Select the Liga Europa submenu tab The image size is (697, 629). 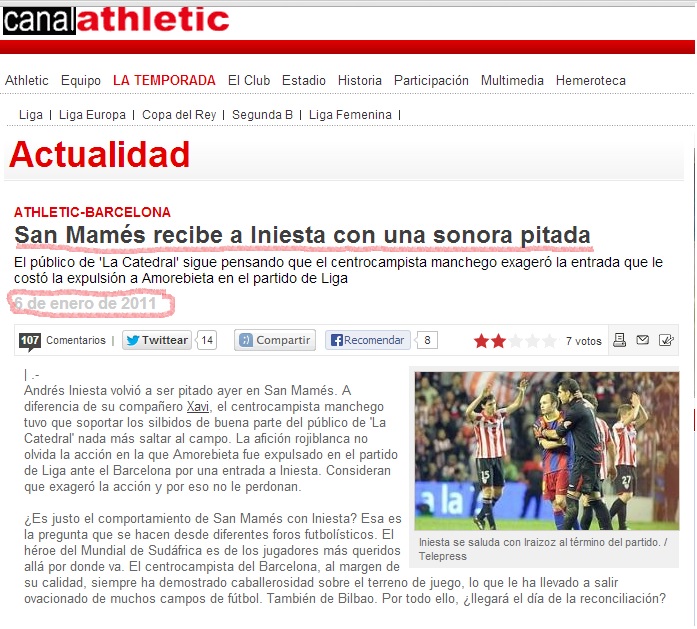[x=92, y=115]
